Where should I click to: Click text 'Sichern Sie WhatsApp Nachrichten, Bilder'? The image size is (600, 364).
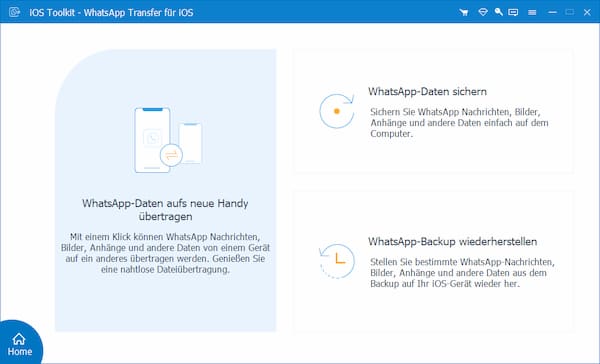(x=455, y=112)
